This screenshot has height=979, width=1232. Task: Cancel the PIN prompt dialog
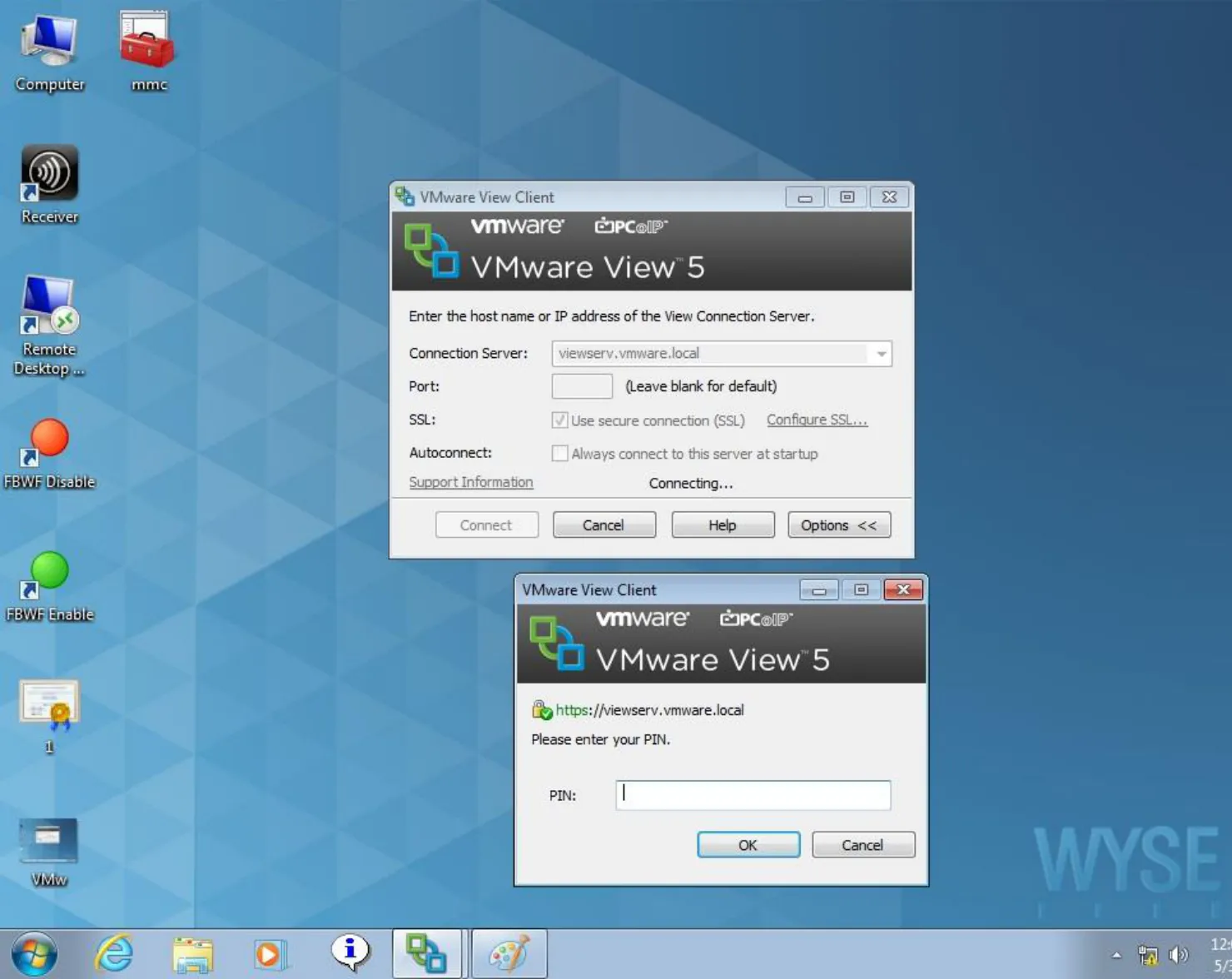pos(863,845)
